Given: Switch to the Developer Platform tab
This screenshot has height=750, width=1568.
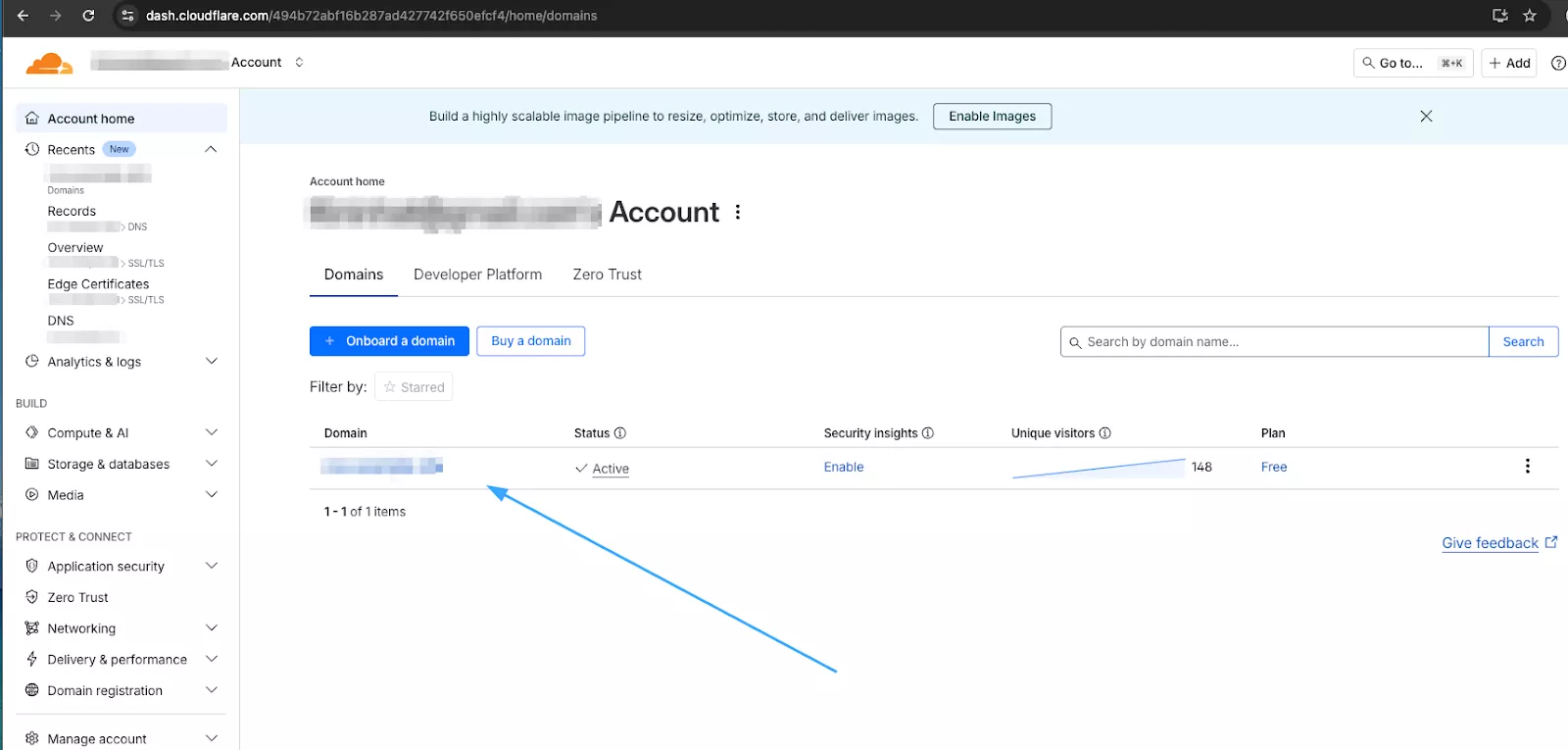Looking at the screenshot, I should (x=477, y=275).
